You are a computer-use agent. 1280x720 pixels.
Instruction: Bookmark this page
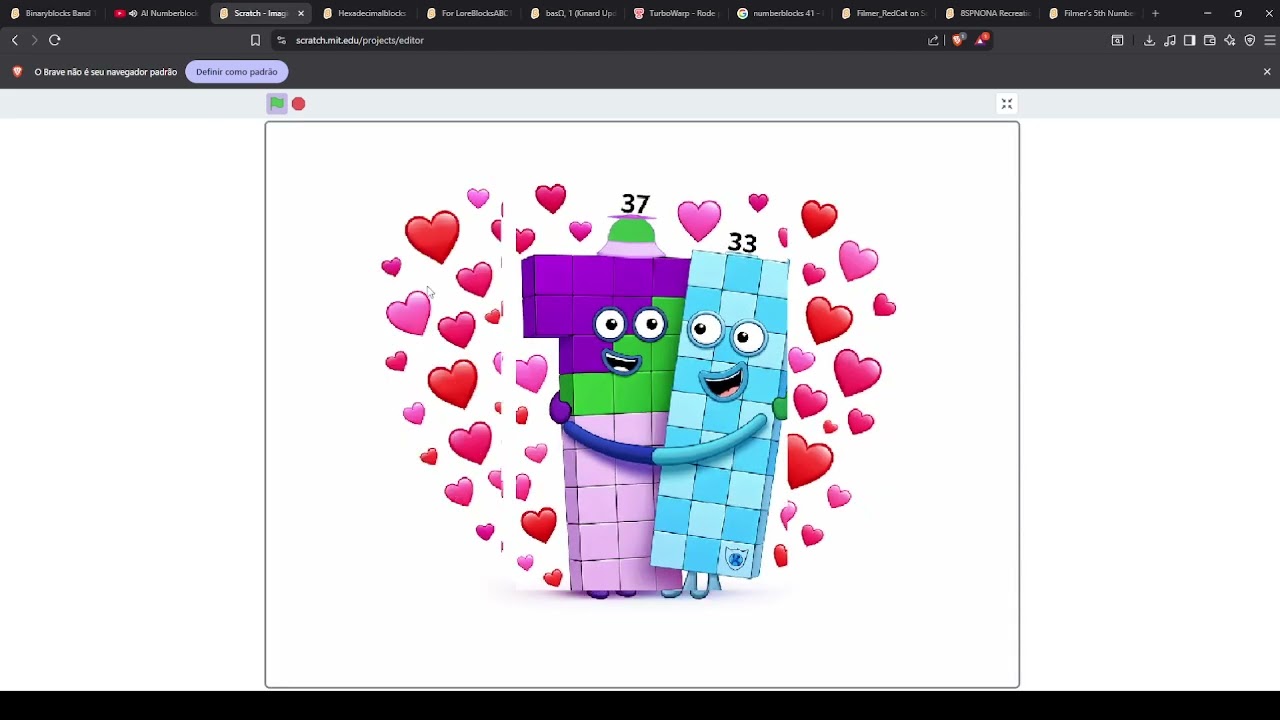click(255, 40)
